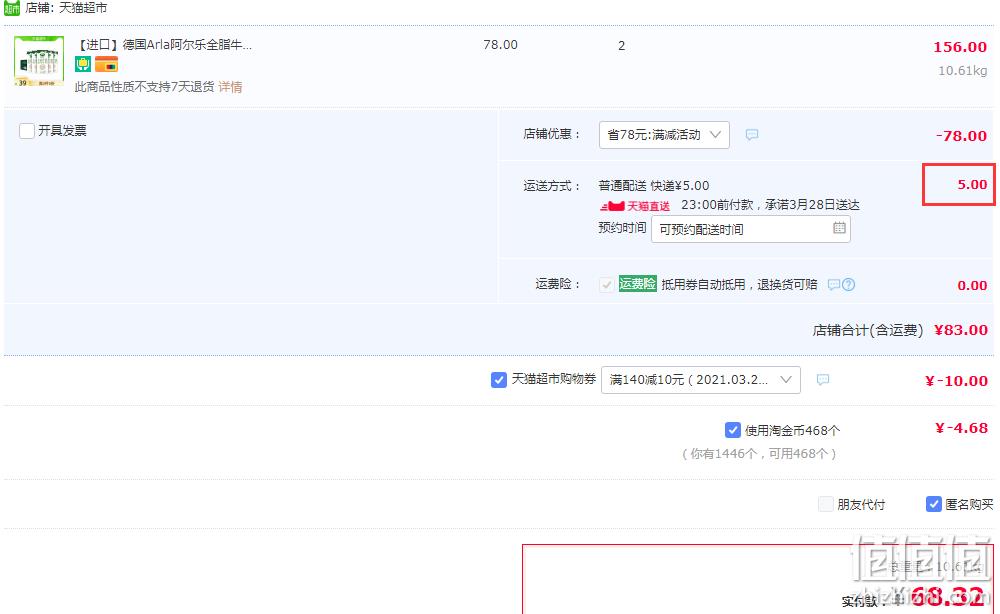Expand the 省78元:满减活动 shop discount dropdown

(664, 135)
